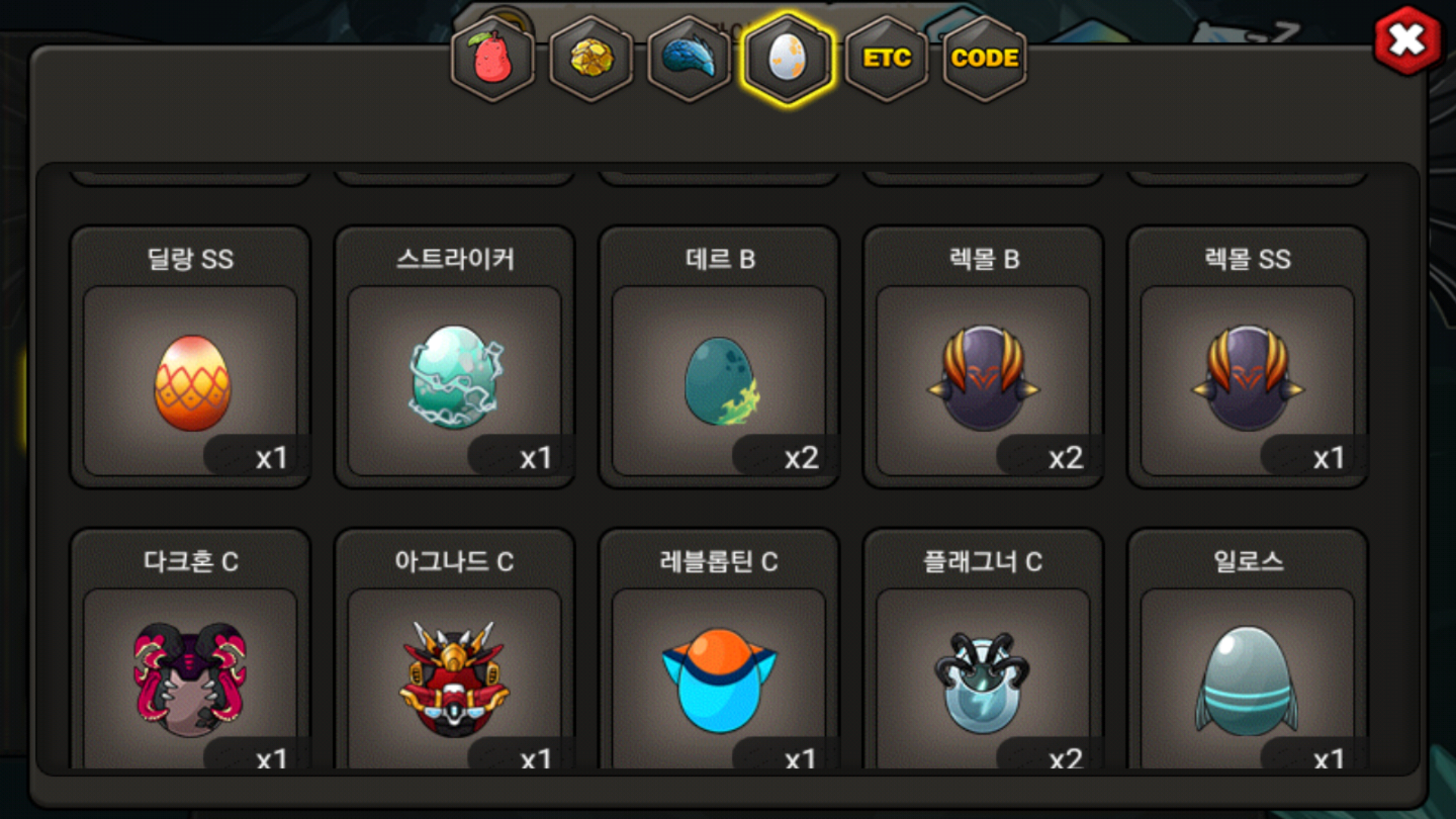Close the inventory window with red X
The width and height of the screenshot is (1456, 819).
pos(1407,40)
